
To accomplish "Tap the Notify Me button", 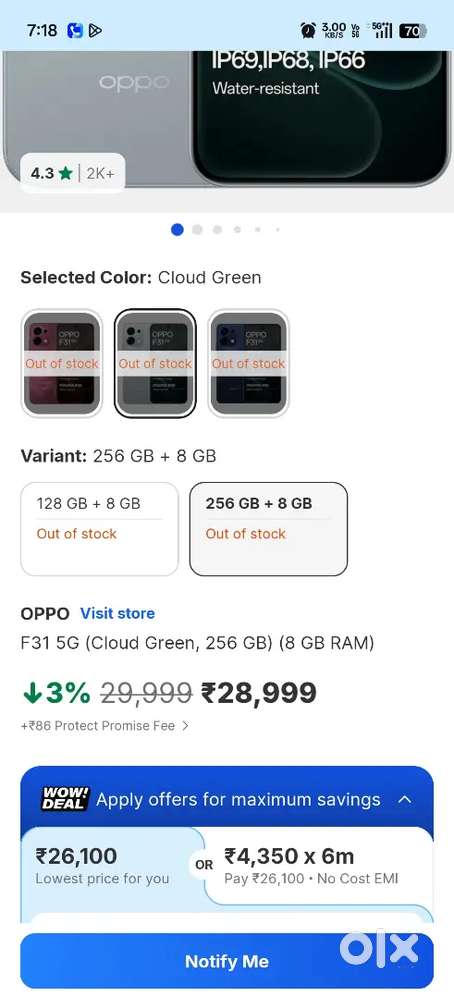I will click(227, 961).
